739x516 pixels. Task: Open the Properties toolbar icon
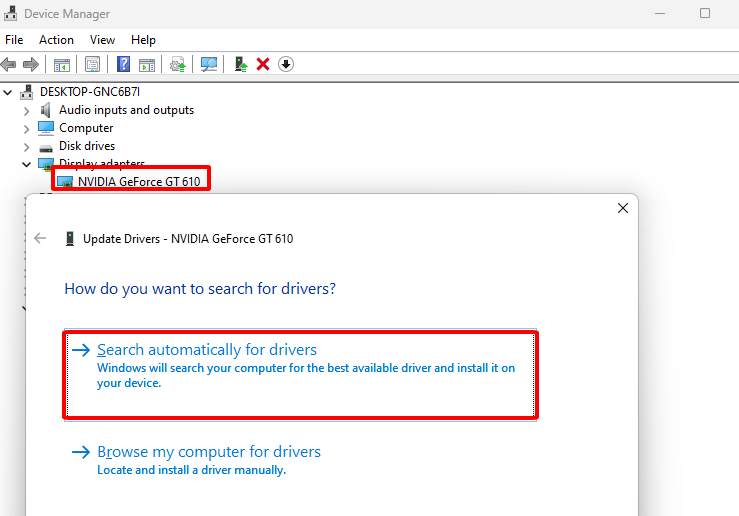[92, 64]
